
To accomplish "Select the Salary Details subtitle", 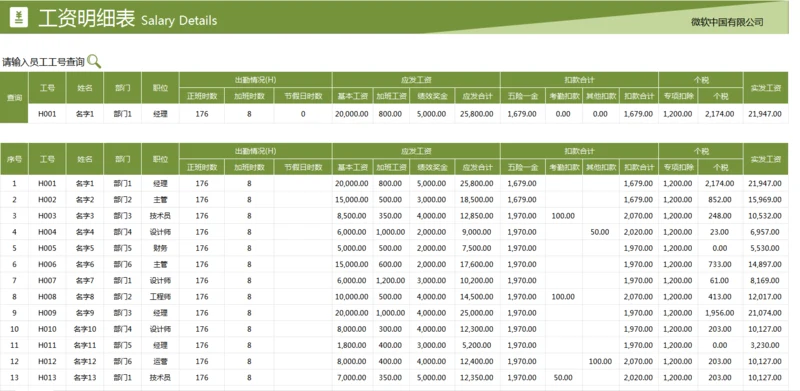I will click(x=179, y=21).
